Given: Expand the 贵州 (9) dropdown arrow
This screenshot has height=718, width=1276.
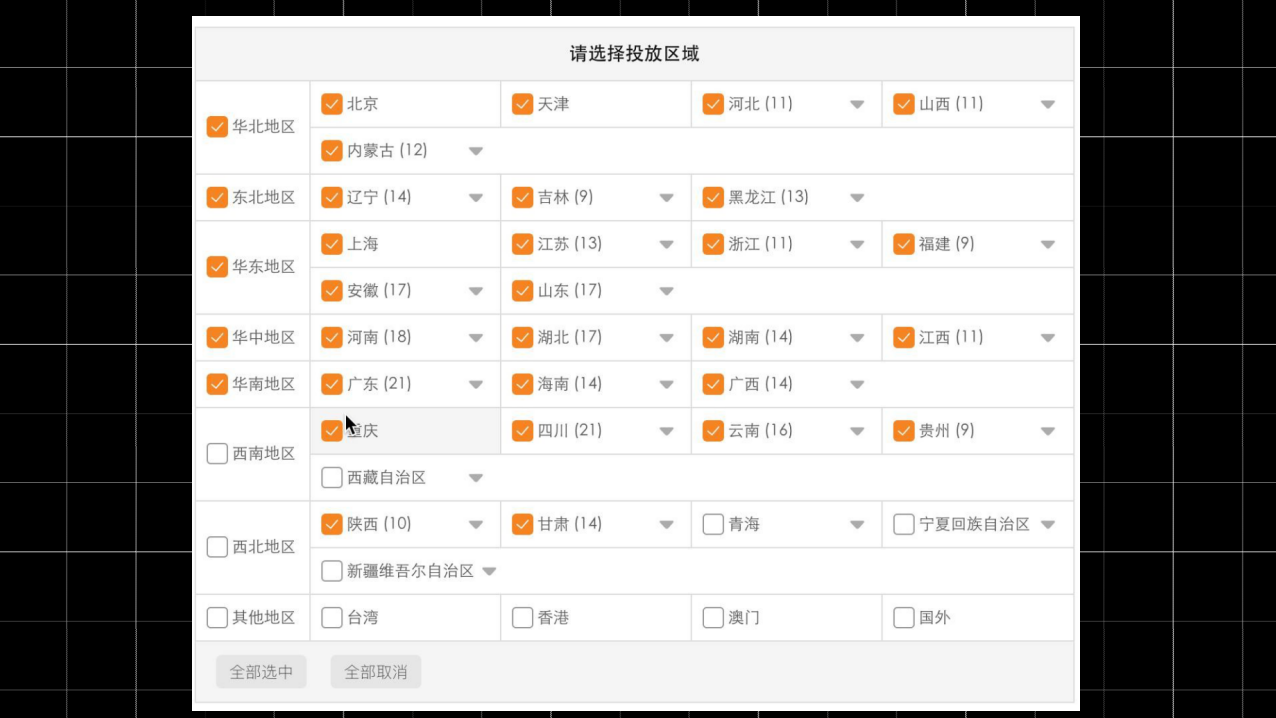Looking at the screenshot, I should [1048, 432].
